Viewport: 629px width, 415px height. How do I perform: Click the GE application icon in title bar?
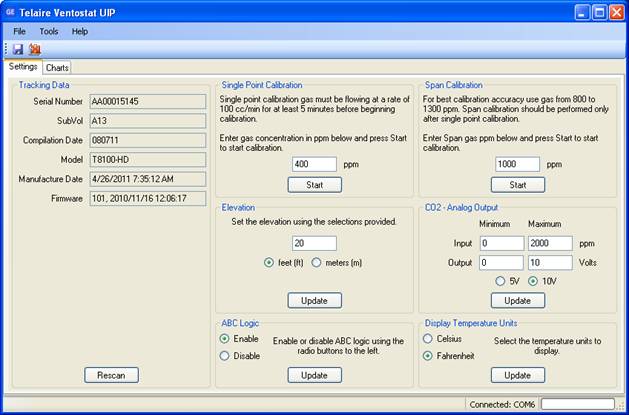point(12,13)
